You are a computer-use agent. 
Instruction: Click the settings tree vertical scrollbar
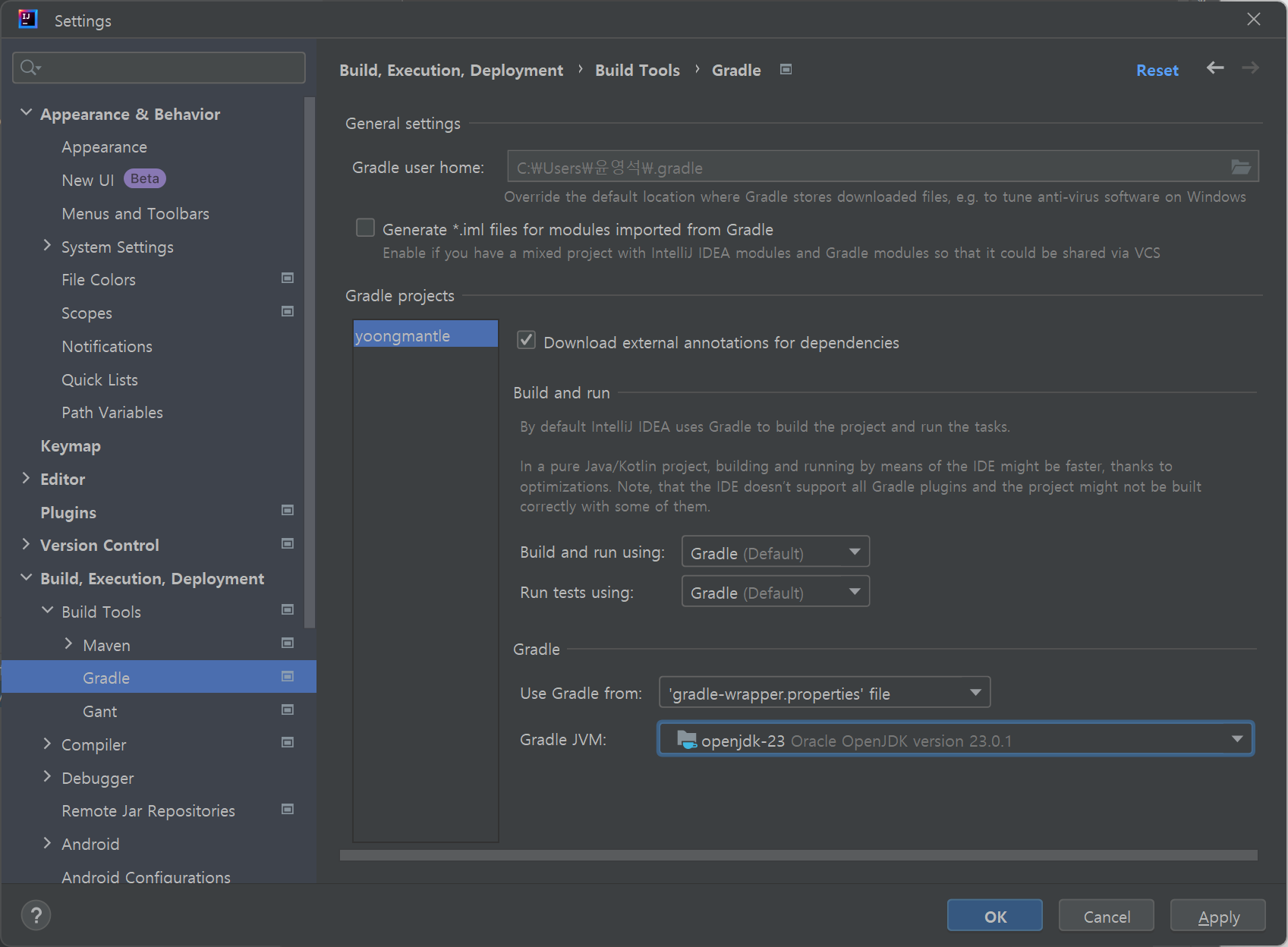coord(309,363)
